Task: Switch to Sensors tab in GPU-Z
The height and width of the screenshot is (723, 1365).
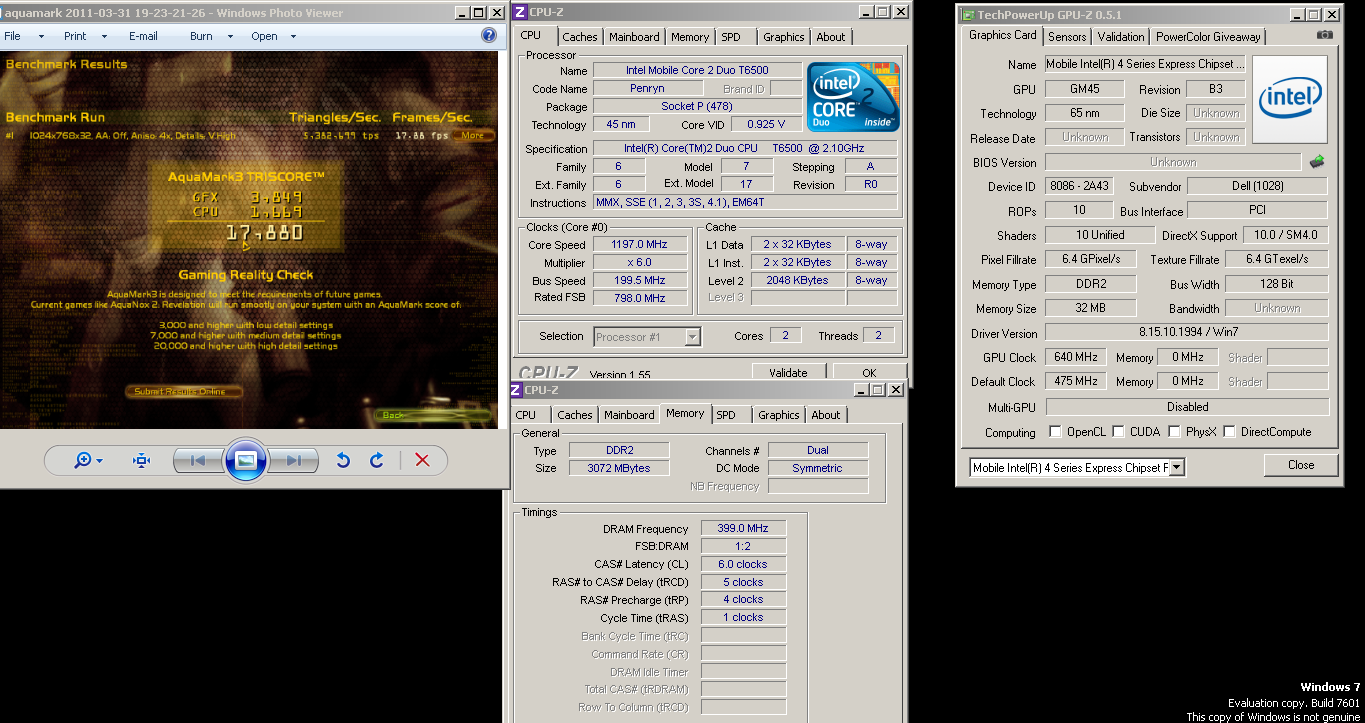Action: click(x=1067, y=37)
